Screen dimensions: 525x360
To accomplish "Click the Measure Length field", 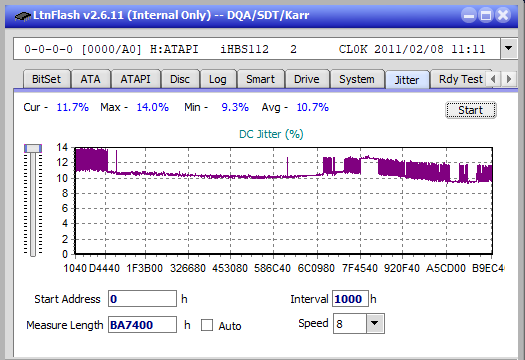I will pyautogui.click(x=142, y=325).
